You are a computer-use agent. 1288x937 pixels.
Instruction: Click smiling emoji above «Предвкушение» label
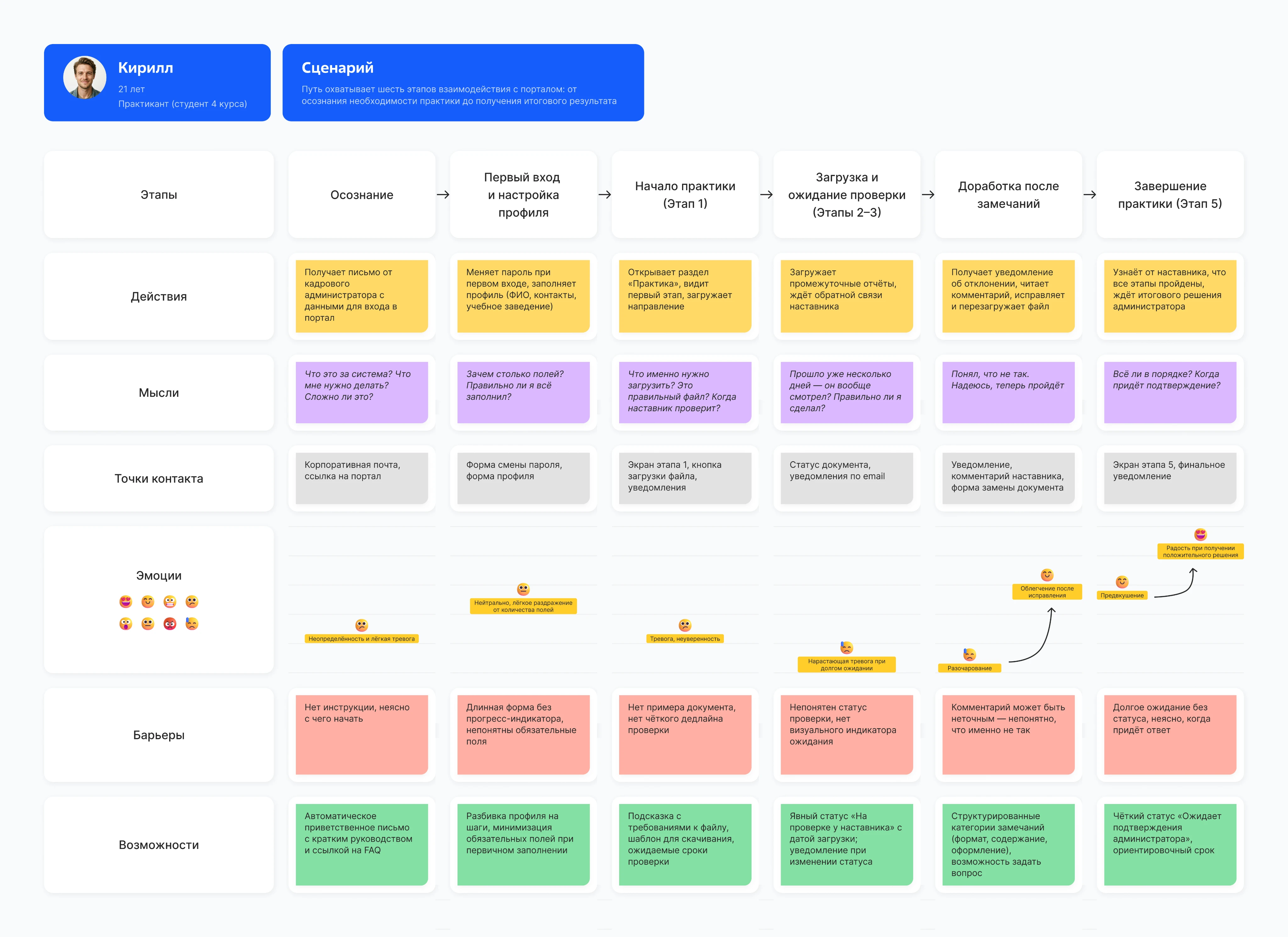point(1122,581)
